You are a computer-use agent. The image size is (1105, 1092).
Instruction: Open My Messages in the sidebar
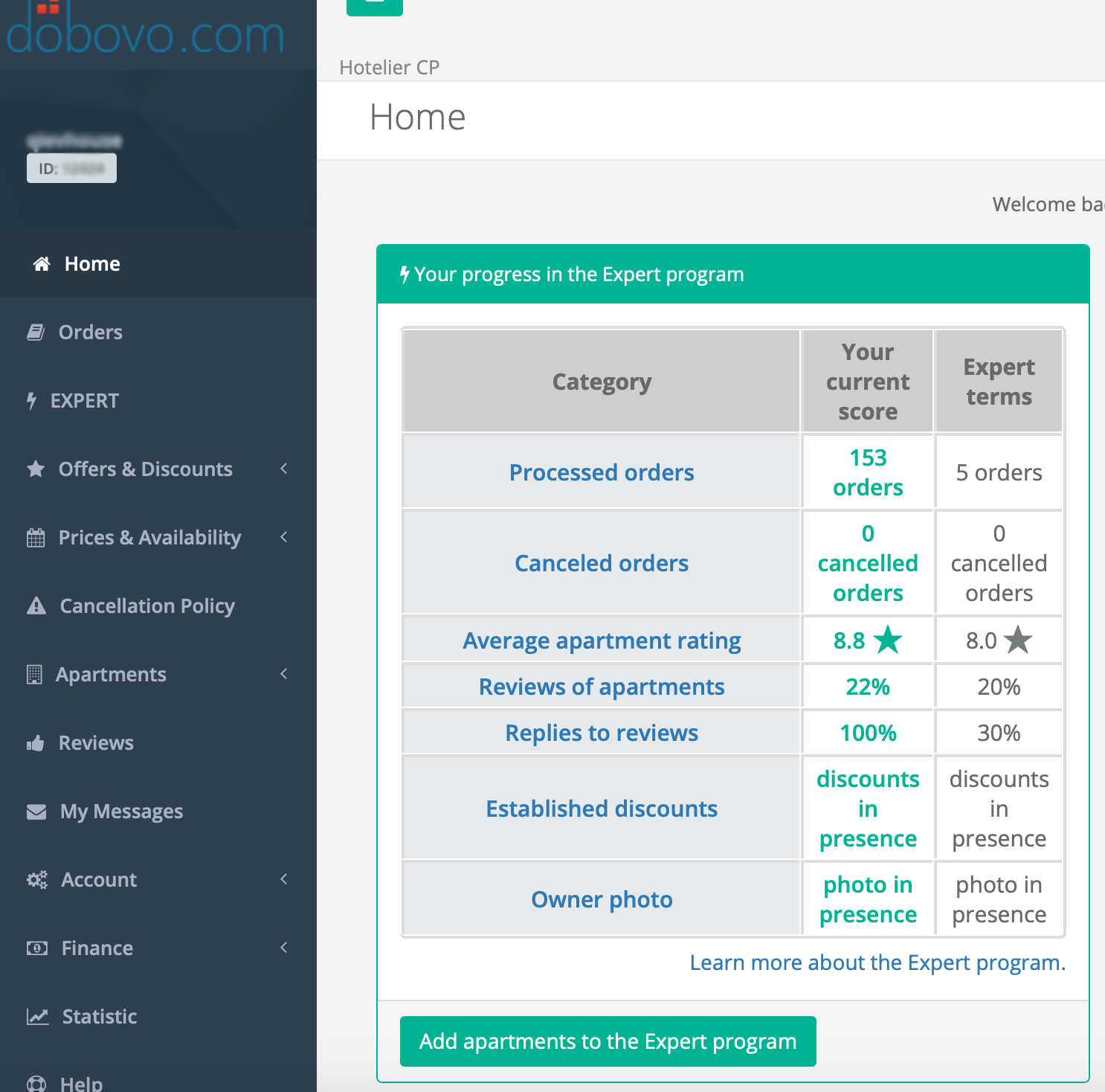click(x=158, y=812)
